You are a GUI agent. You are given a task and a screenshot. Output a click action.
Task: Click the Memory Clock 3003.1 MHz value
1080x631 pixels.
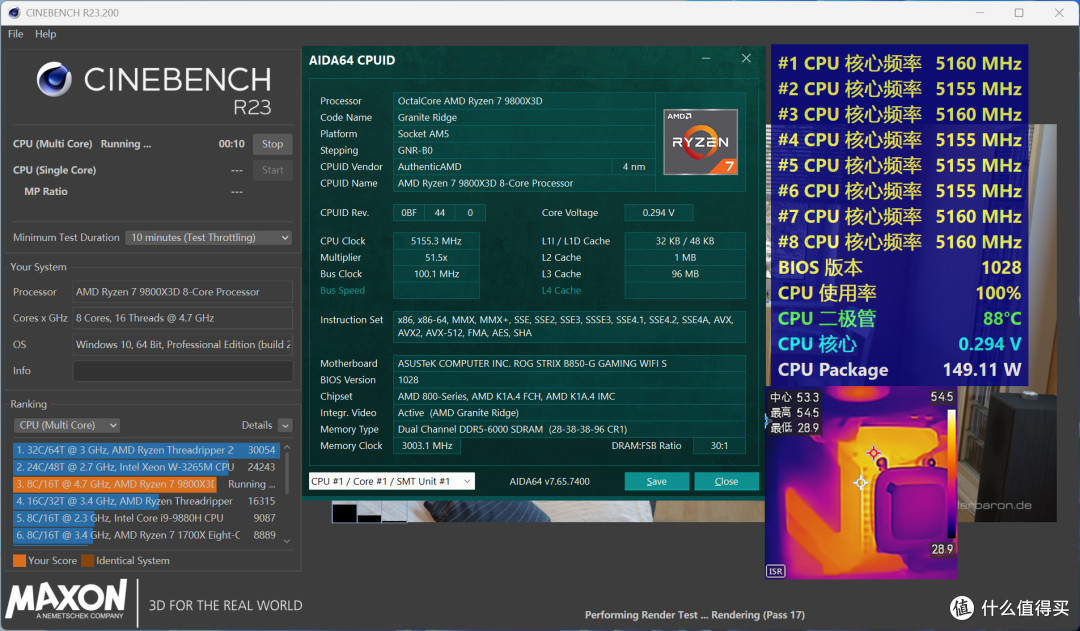coord(427,446)
